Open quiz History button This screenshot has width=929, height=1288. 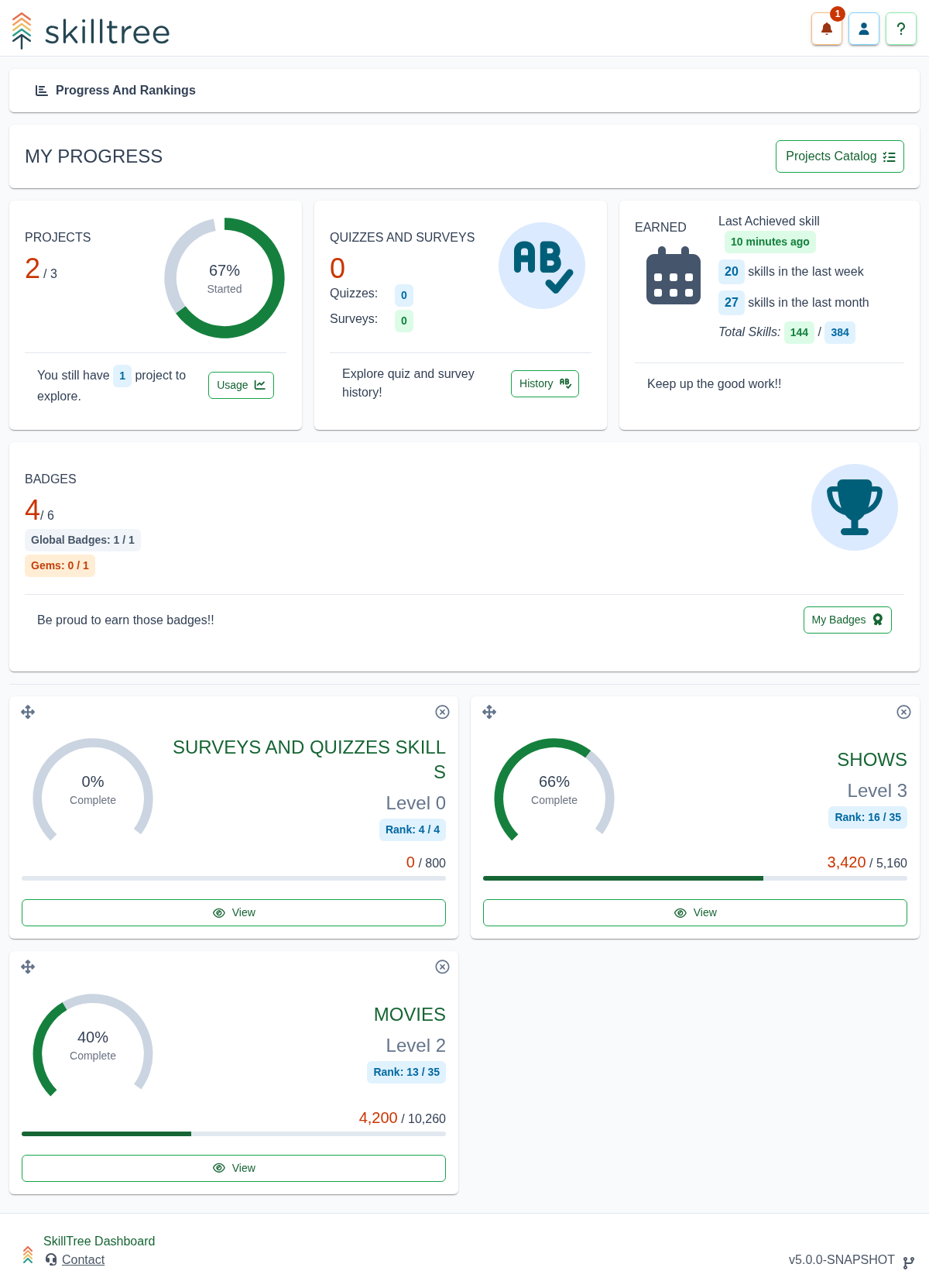tap(545, 383)
